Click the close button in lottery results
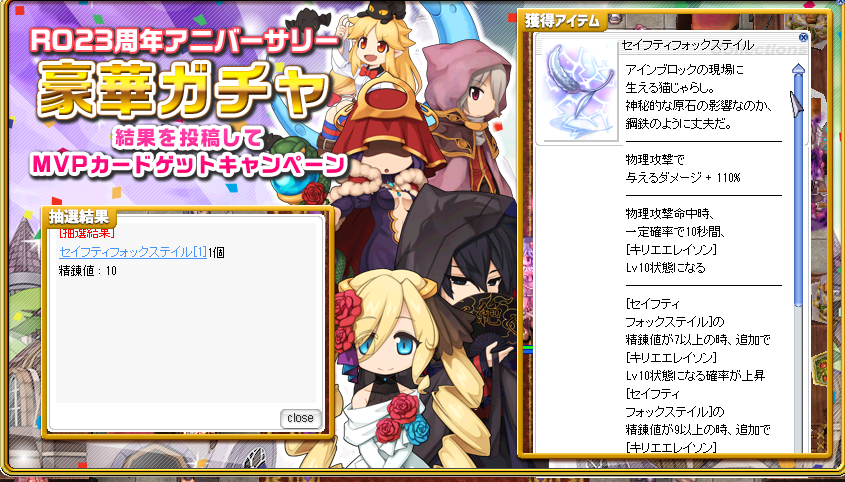This screenshot has height=482, width=845. [x=300, y=418]
